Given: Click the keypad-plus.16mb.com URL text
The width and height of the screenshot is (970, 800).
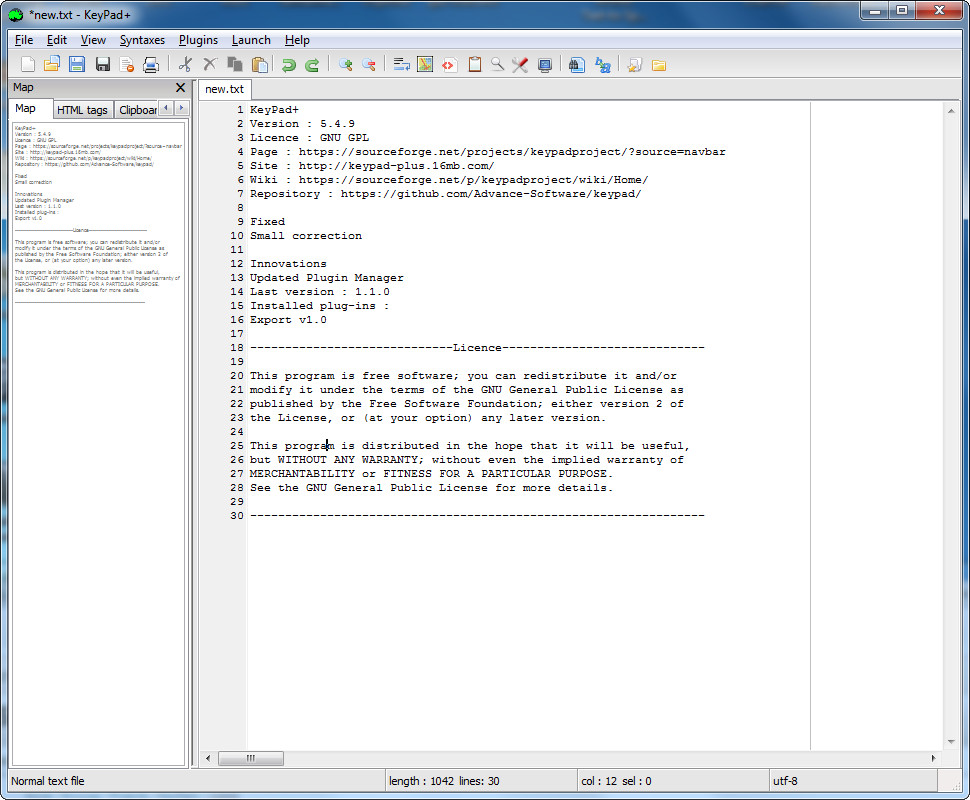Looking at the screenshot, I should (397, 166).
